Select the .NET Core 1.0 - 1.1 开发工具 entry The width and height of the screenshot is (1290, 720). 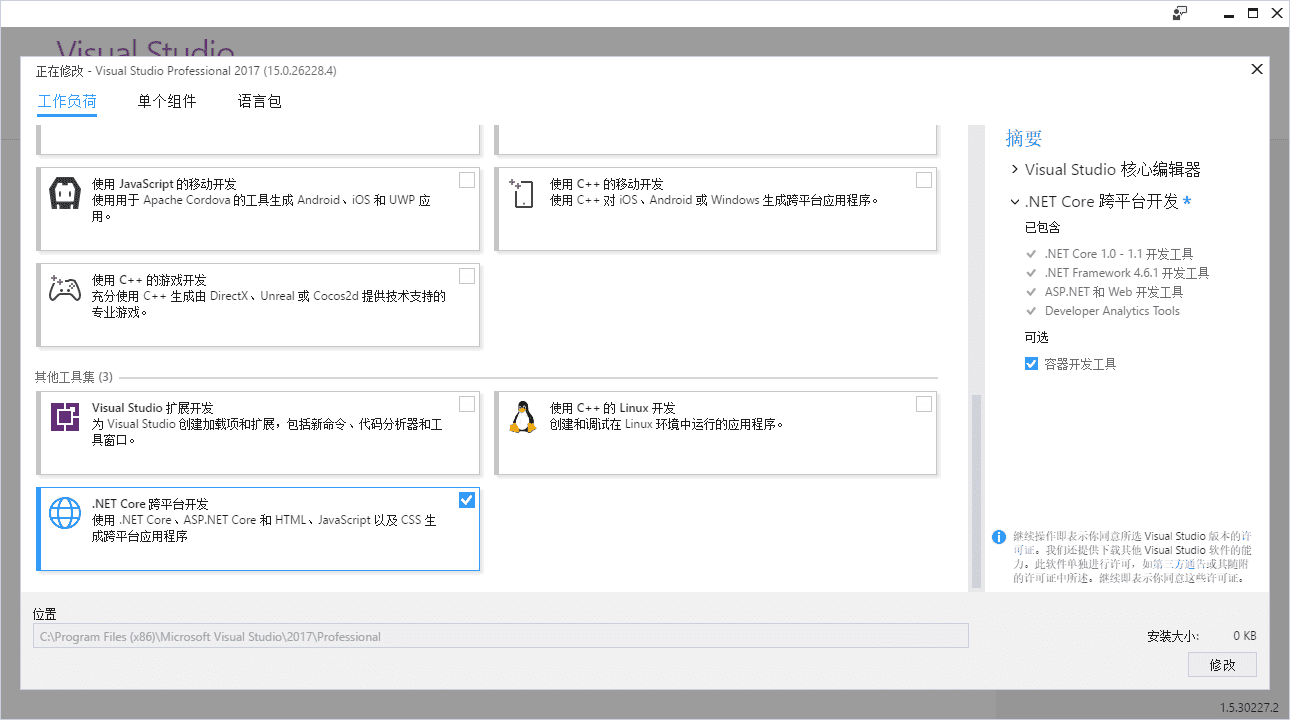click(x=1118, y=254)
